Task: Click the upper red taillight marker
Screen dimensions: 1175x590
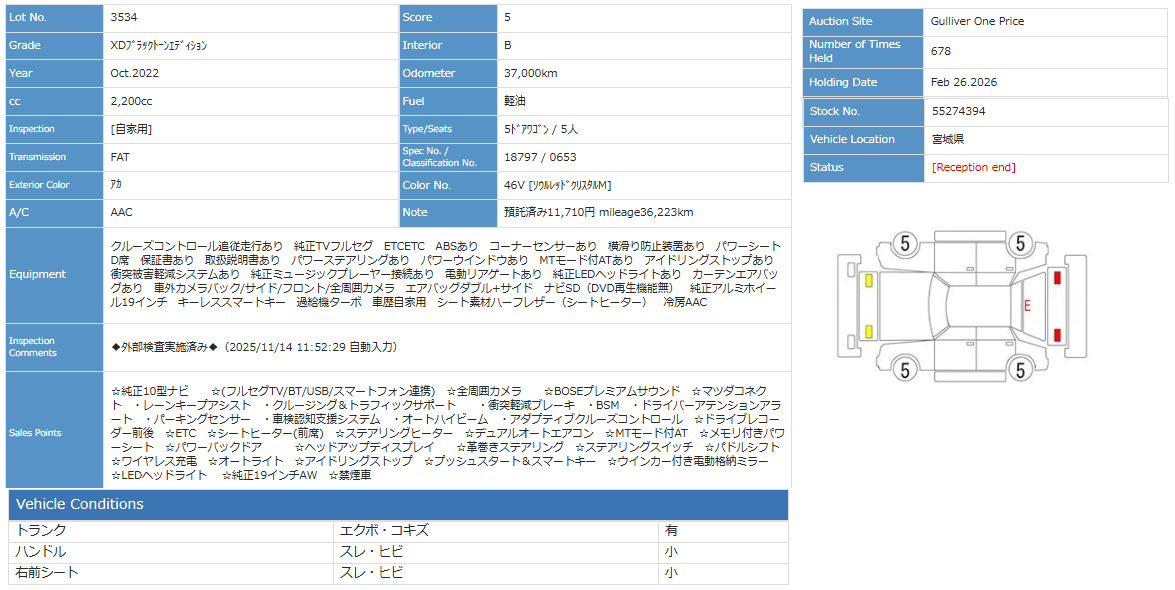Action: tap(1056, 278)
